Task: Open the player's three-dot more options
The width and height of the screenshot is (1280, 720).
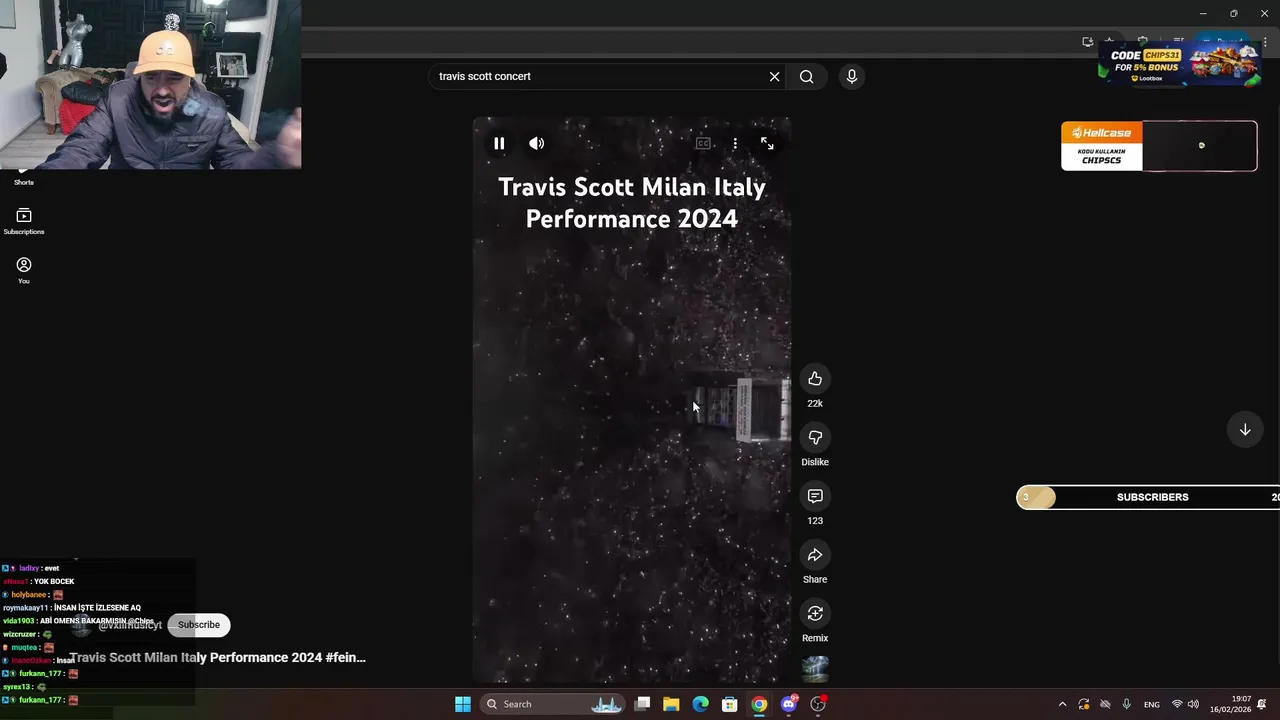Action: (735, 144)
